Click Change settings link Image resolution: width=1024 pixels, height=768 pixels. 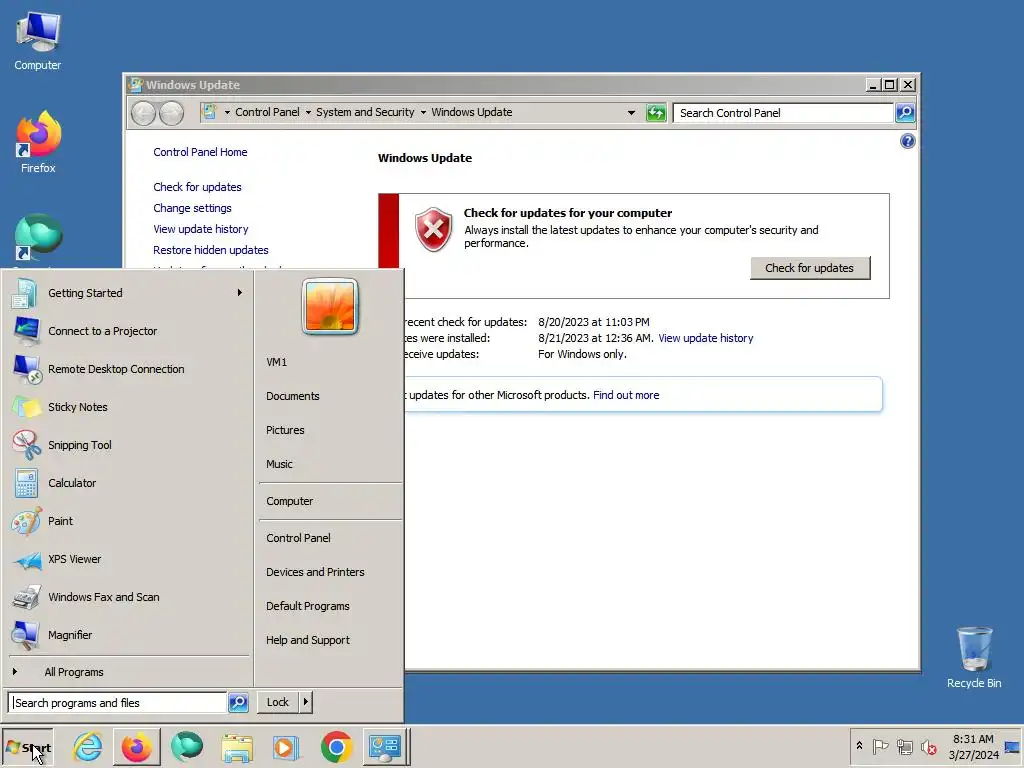(192, 208)
